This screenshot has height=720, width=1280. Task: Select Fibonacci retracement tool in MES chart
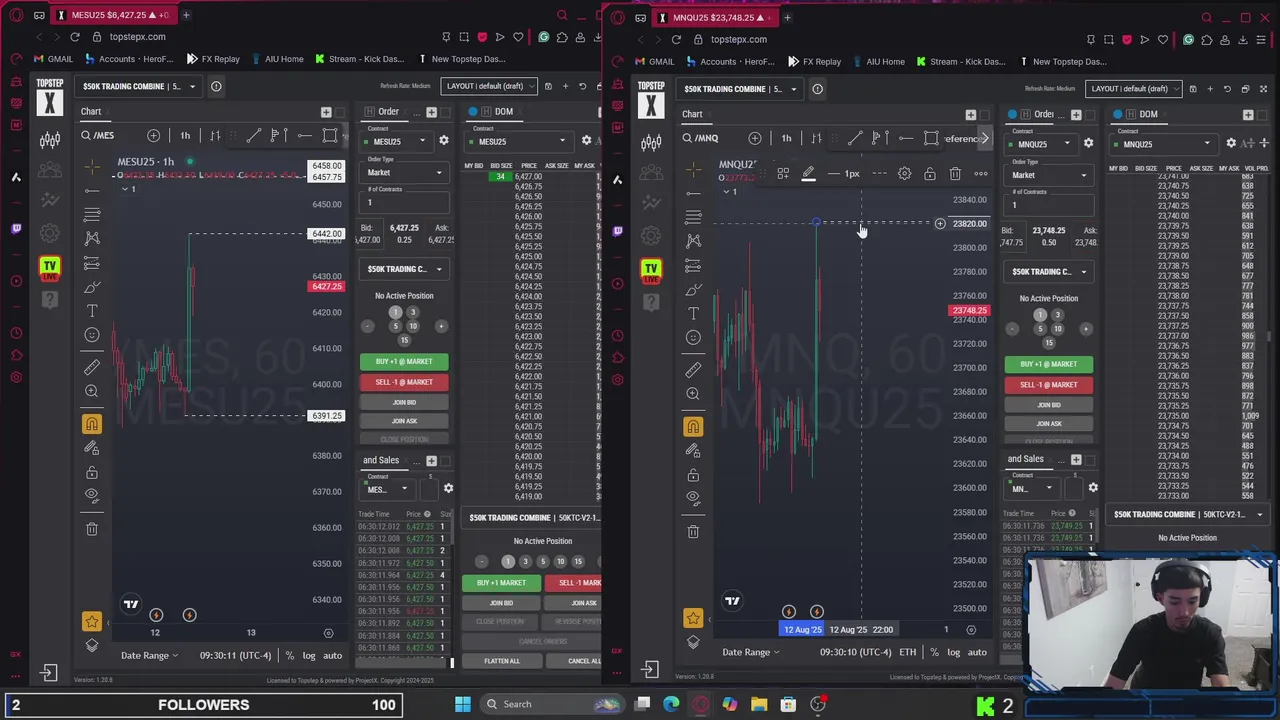92,214
